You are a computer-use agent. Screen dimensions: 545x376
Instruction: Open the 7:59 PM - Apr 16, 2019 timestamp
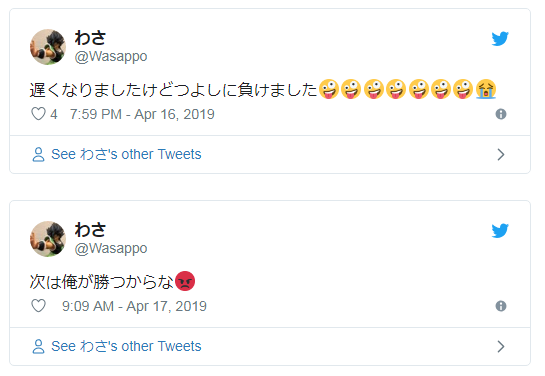click(x=142, y=114)
